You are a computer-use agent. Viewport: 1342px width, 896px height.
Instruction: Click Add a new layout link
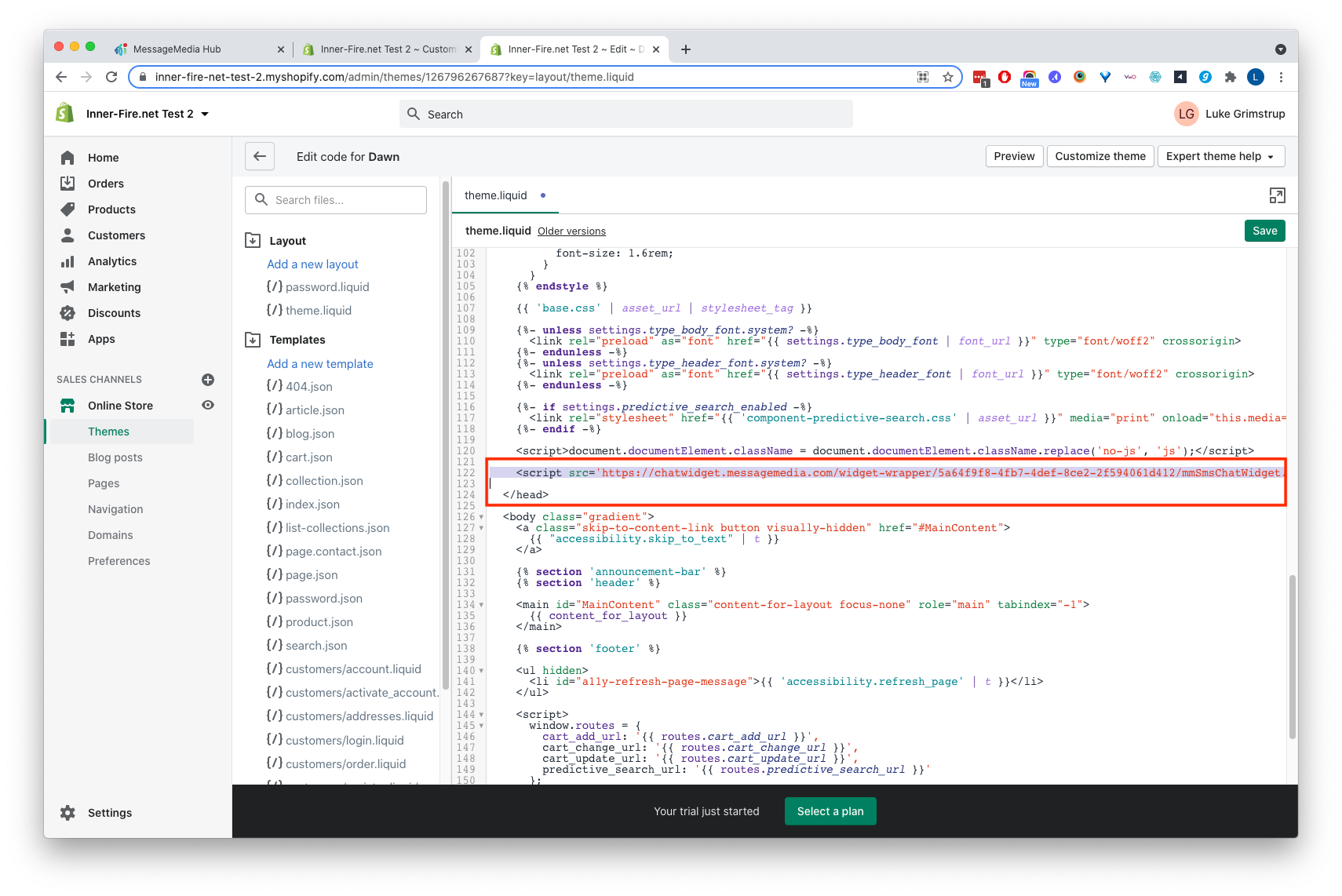click(x=312, y=264)
